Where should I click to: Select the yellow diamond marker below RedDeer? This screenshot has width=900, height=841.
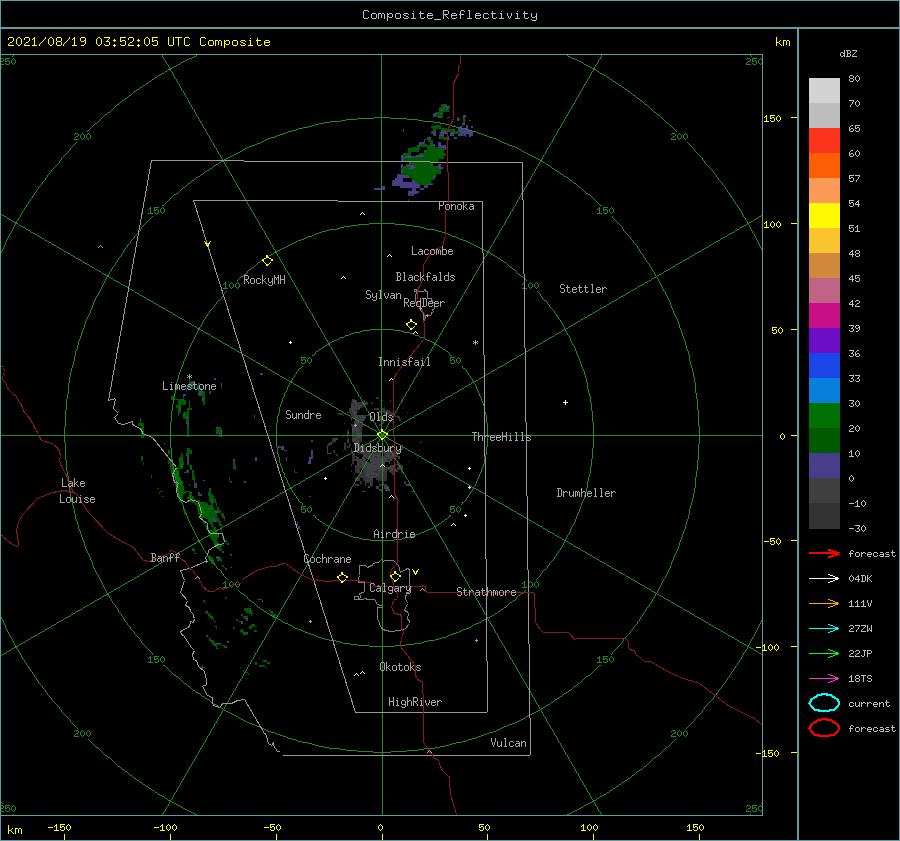pyautogui.click(x=411, y=325)
